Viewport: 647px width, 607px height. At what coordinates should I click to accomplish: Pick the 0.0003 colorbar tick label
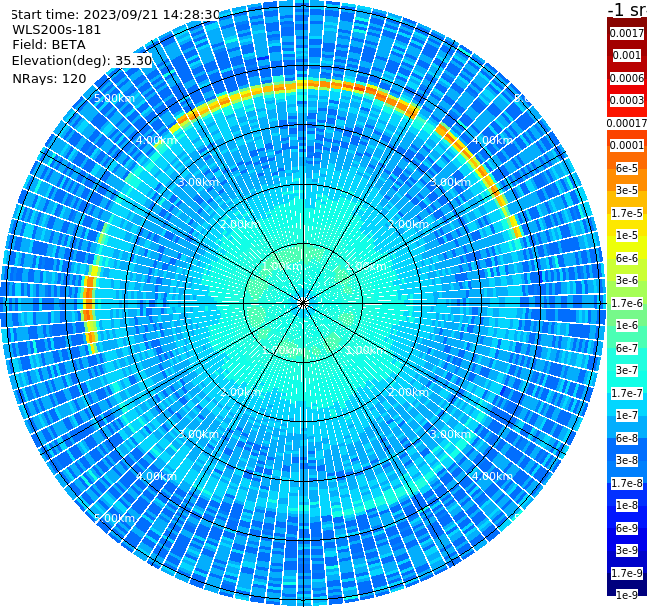tap(627, 100)
